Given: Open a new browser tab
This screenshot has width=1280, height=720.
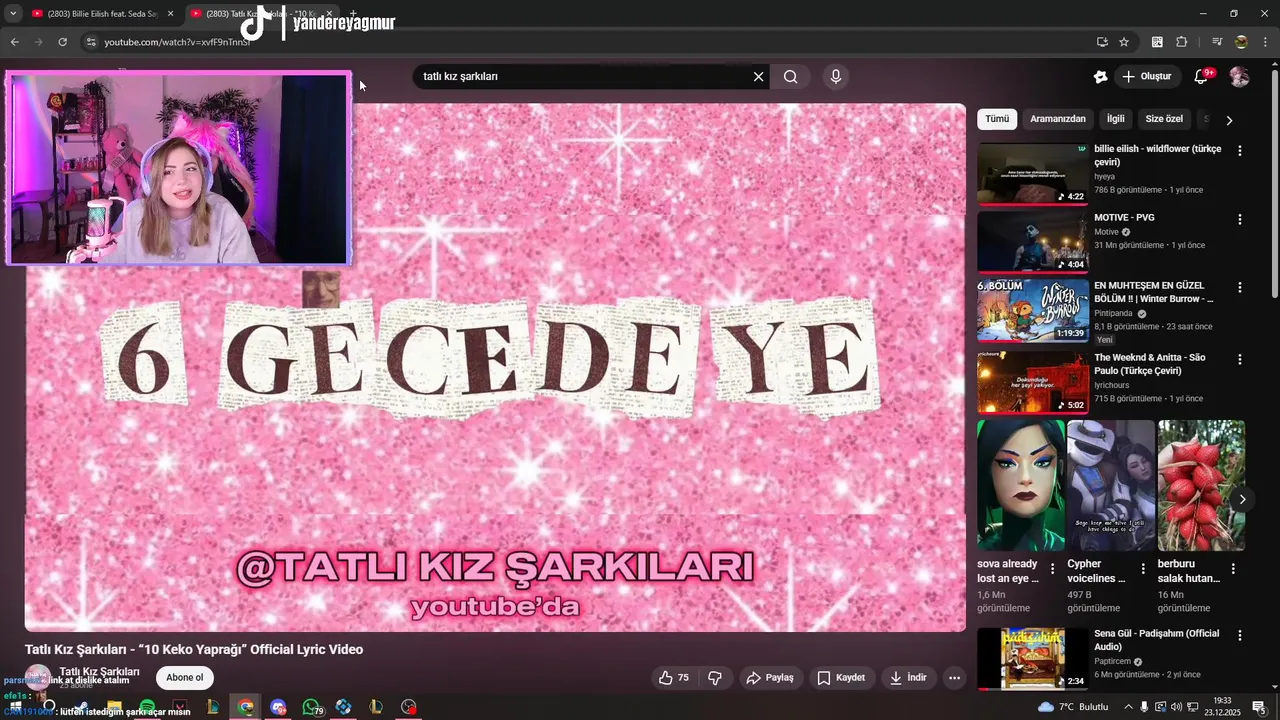Looking at the screenshot, I should point(353,14).
